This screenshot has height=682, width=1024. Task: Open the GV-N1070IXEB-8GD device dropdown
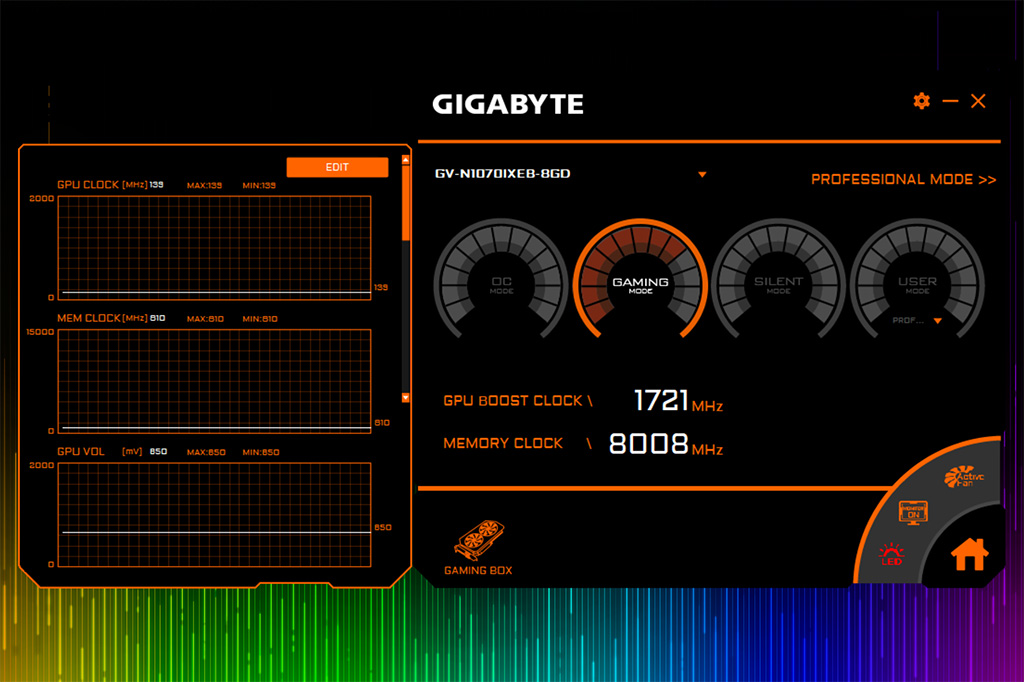(702, 174)
